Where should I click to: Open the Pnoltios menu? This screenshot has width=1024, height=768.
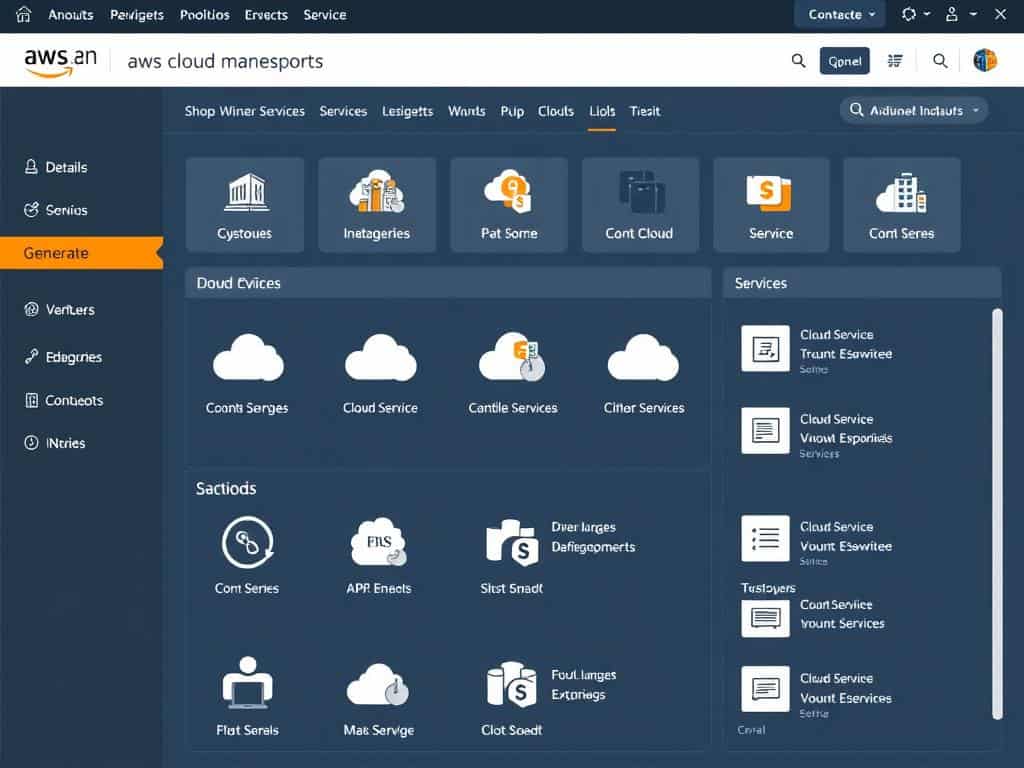[204, 14]
